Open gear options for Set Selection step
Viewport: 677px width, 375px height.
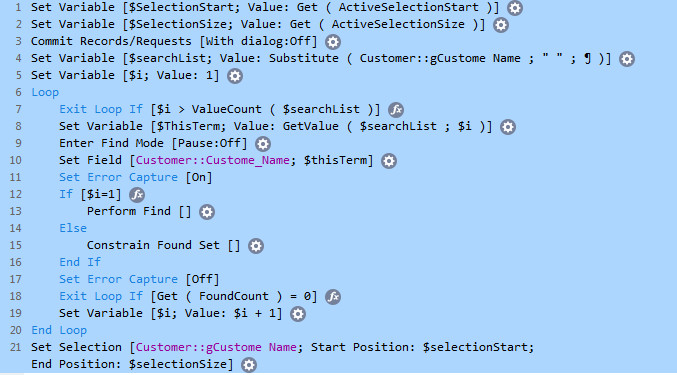tap(249, 365)
